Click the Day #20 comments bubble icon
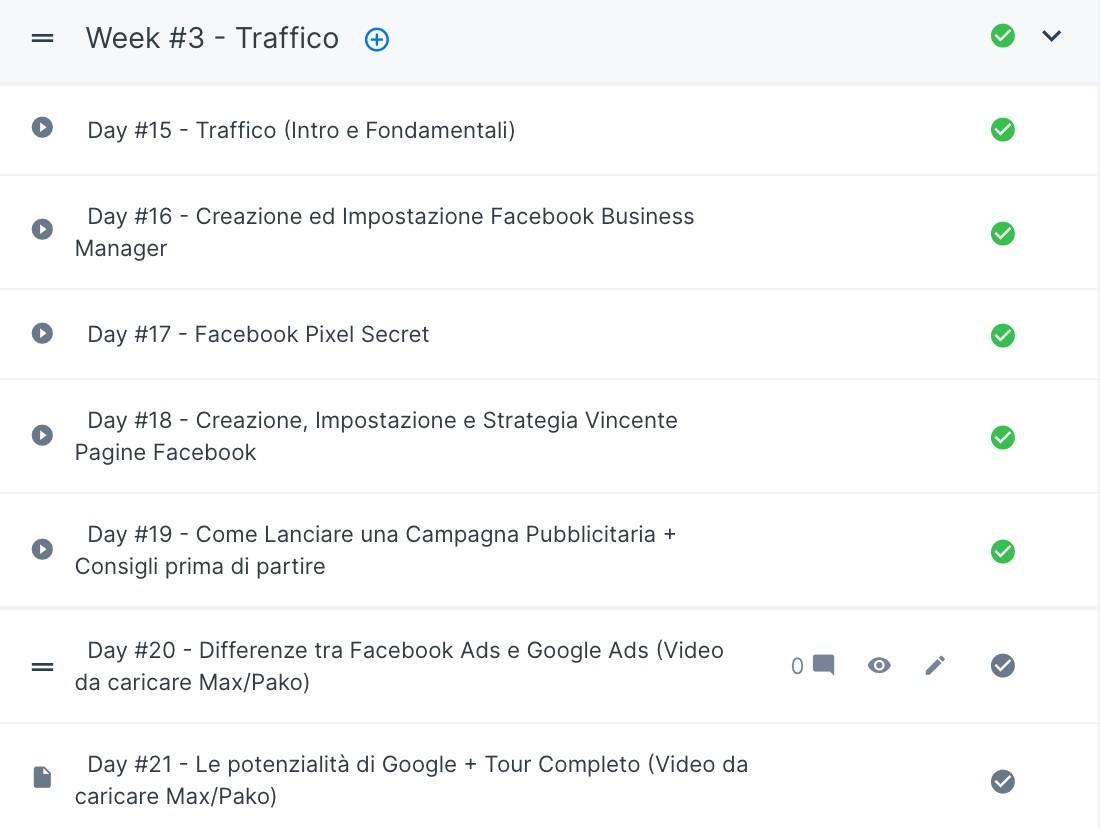The width and height of the screenshot is (1100, 829). tap(824, 664)
